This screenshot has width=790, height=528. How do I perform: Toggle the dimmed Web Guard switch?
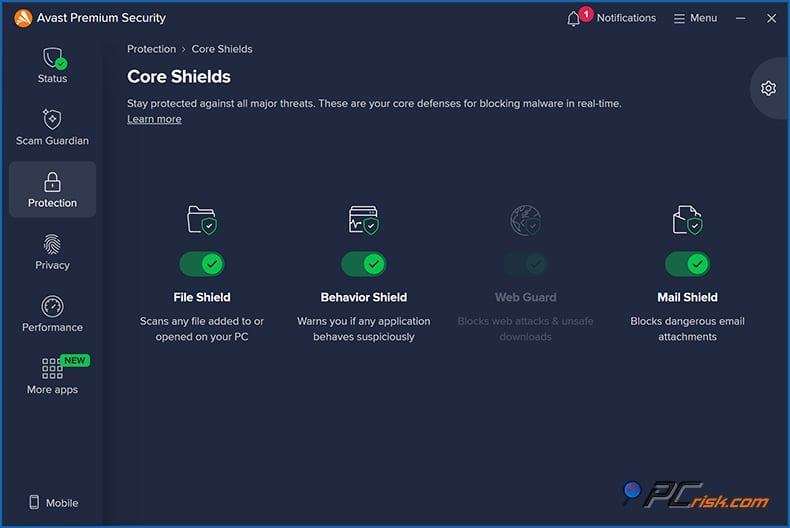(525, 264)
